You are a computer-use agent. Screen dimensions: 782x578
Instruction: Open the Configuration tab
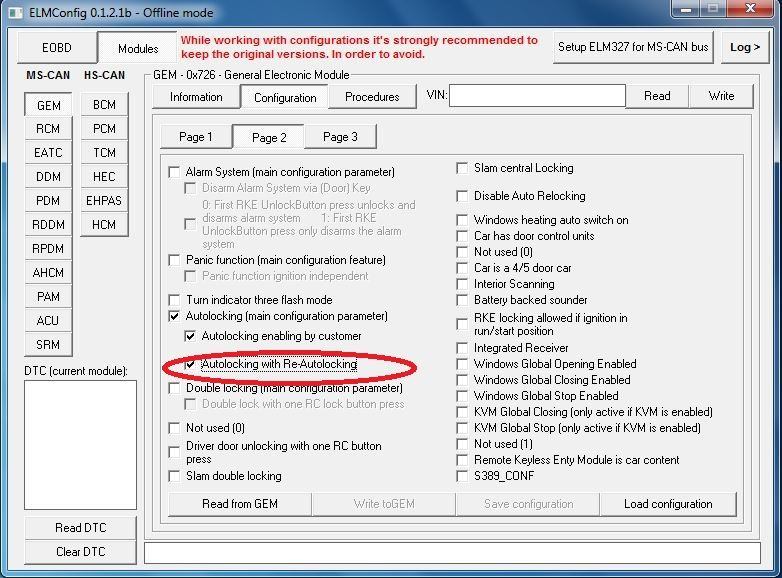click(x=285, y=97)
